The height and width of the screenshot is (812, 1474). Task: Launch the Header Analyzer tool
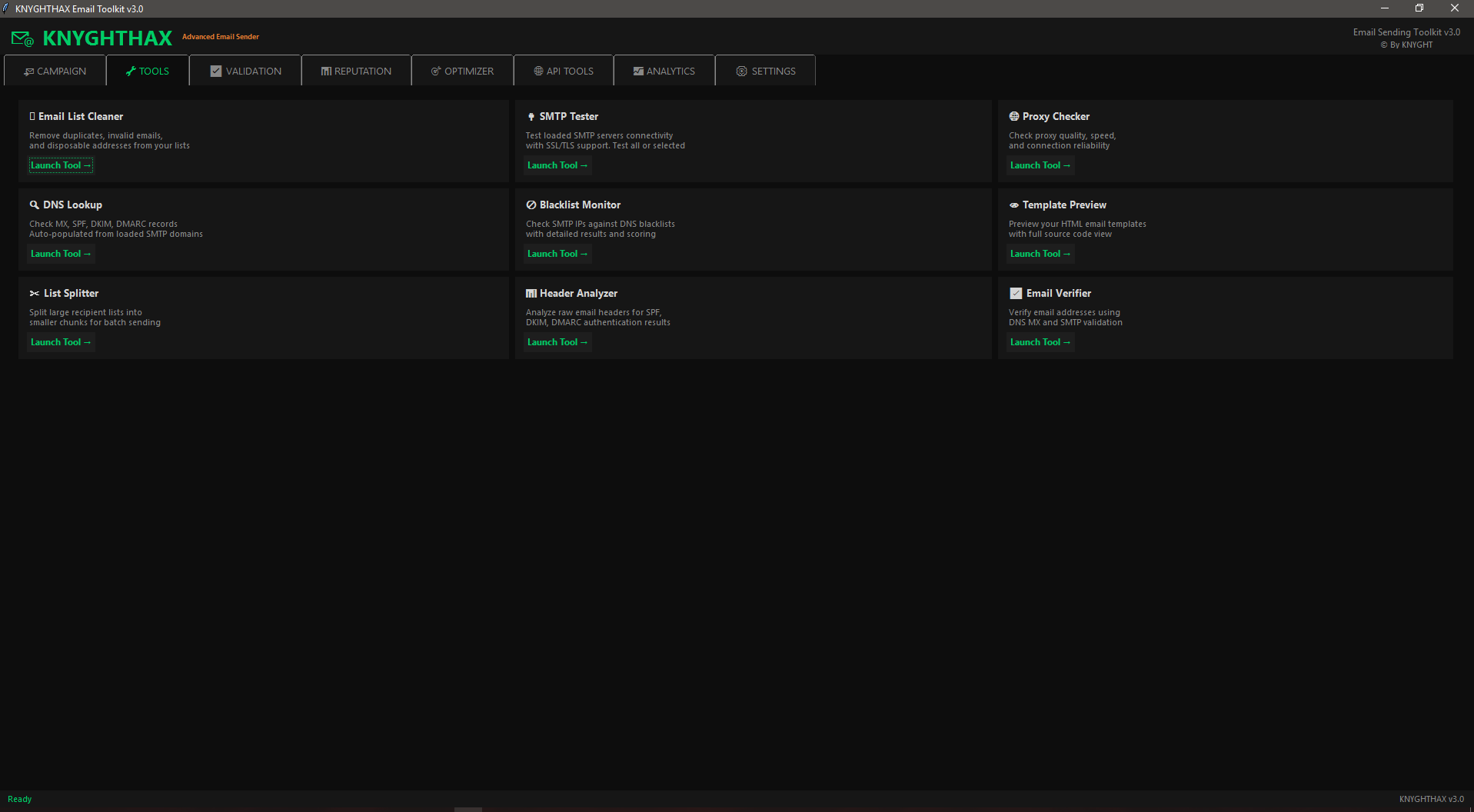pyautogui.click(x=557, y=342)
